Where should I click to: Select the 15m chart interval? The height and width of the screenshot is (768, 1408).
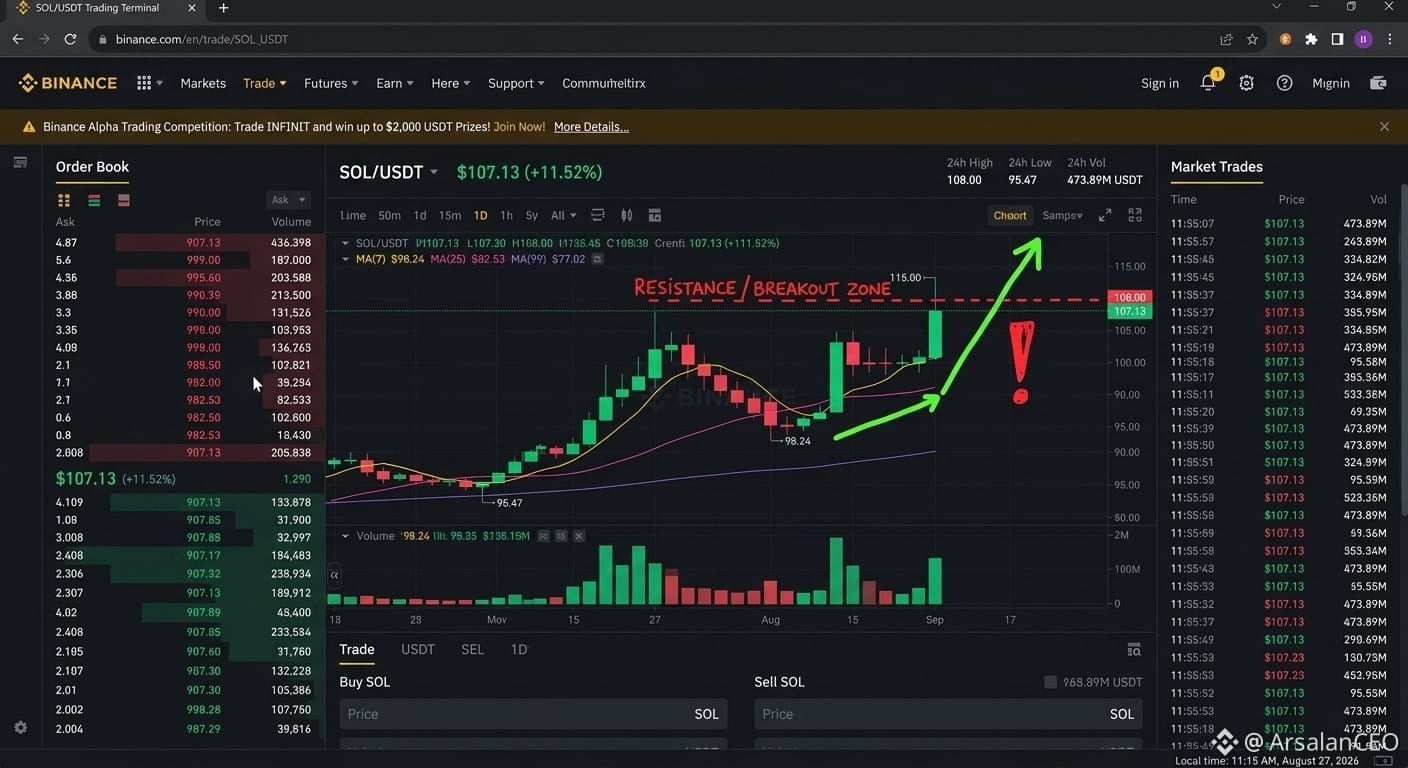[x=450, y=215]
